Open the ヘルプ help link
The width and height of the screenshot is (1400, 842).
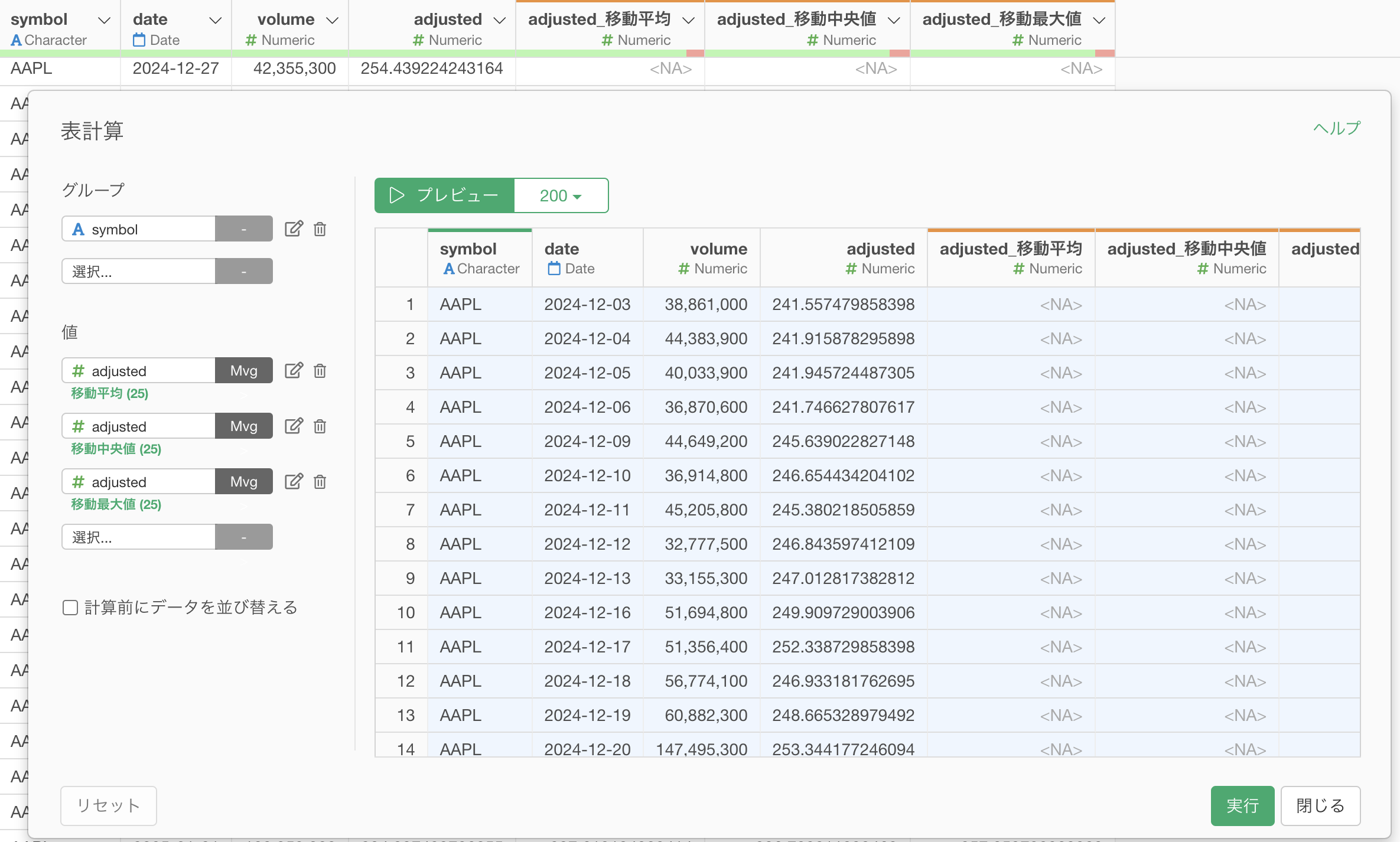point(1336,128)
